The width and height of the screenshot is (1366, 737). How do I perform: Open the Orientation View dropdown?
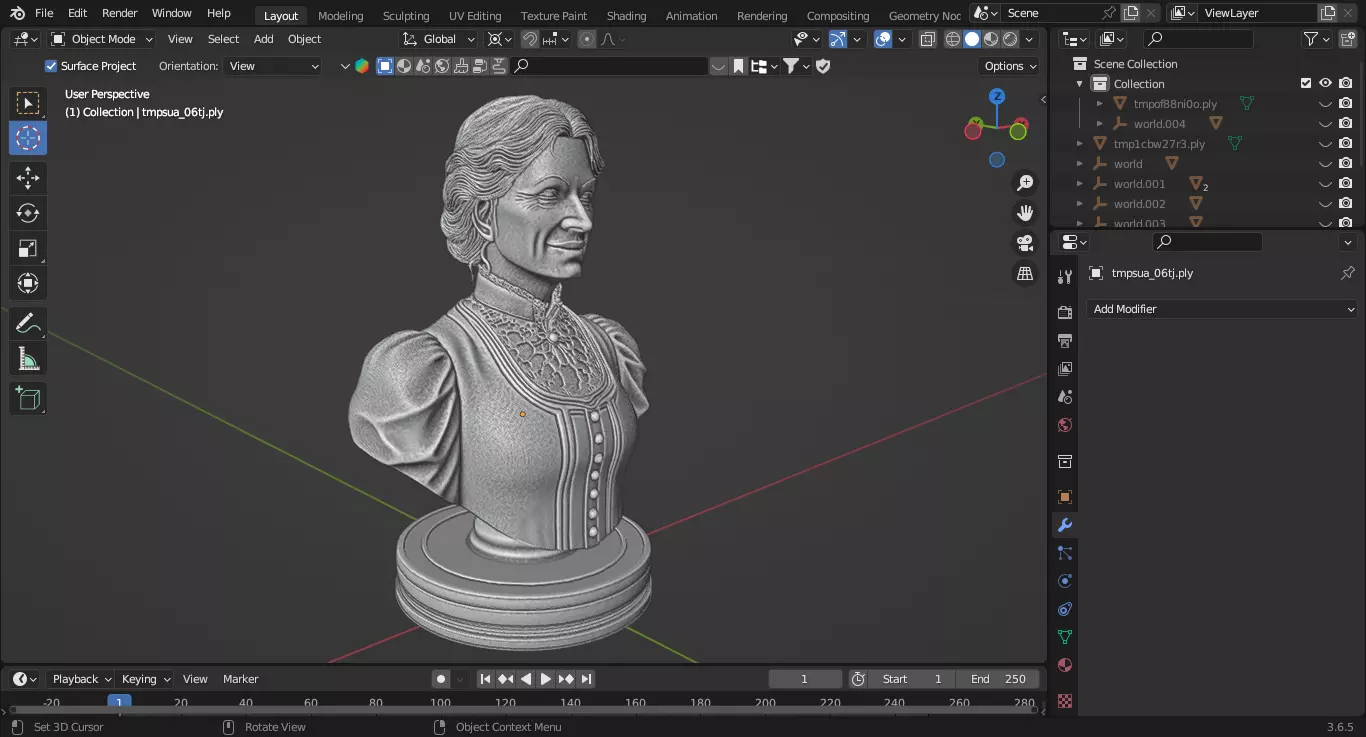click(273, 66)
